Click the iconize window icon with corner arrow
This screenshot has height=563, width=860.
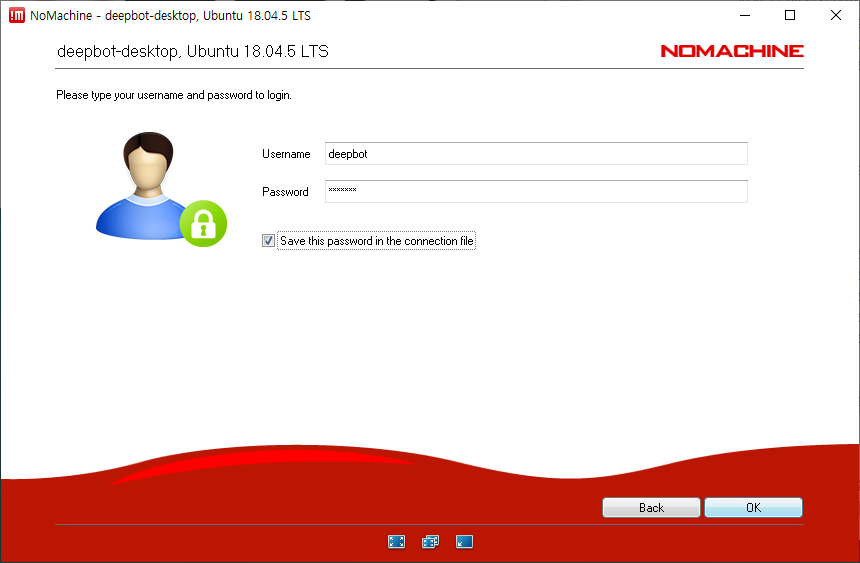(x=465, y=542)
